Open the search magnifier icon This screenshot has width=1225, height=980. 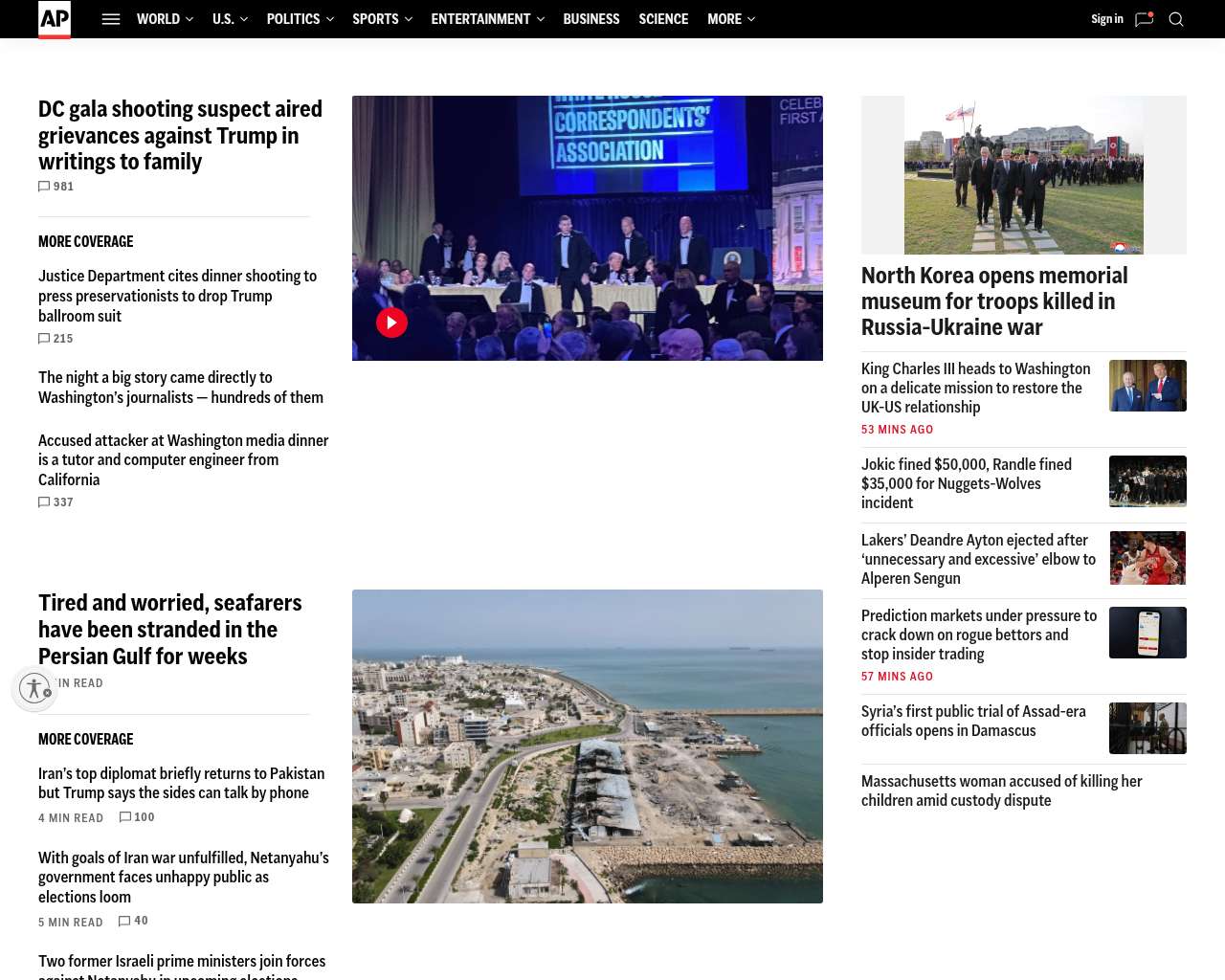coord(1176,19)
